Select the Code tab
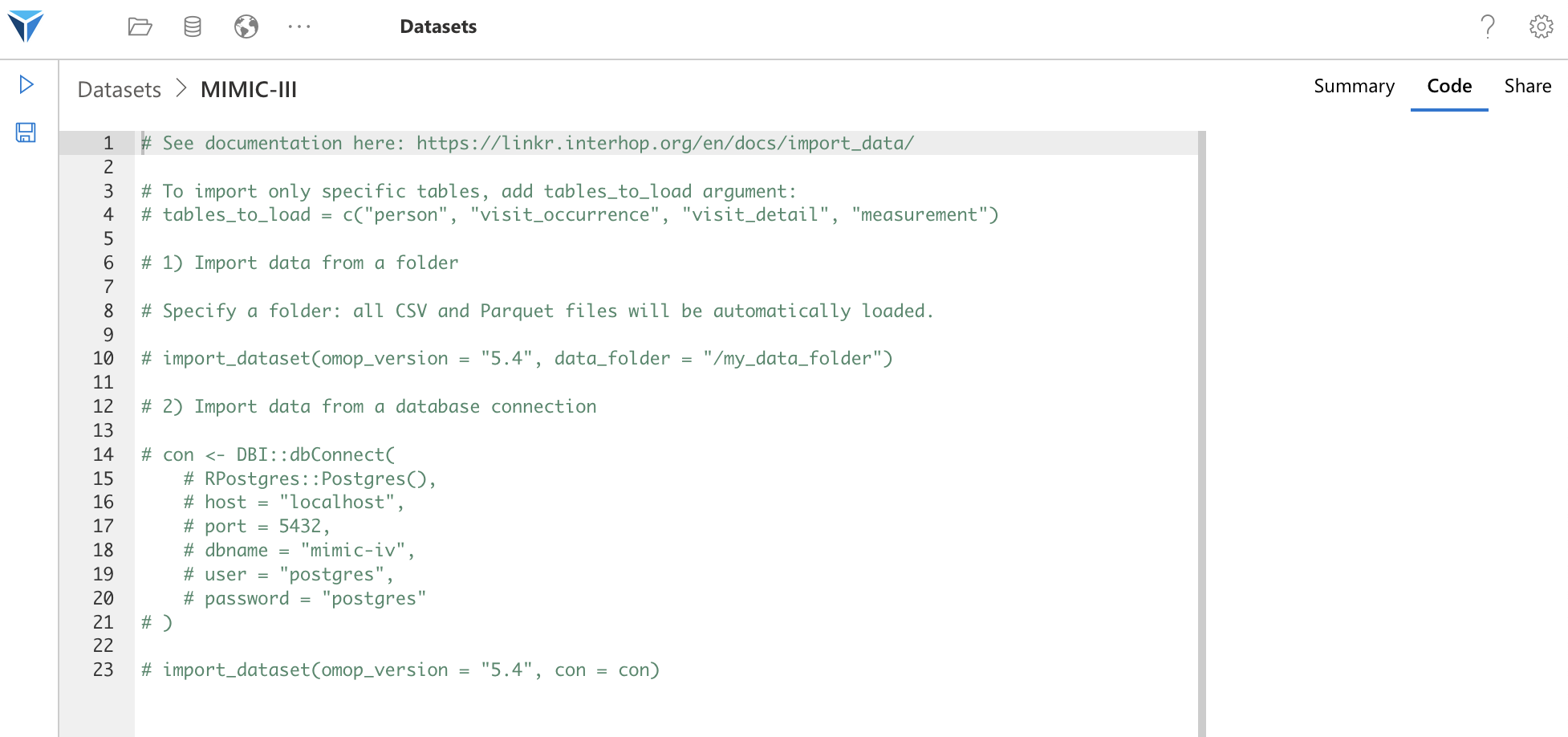The width and height of the screenshot is (1568, 737). pos(1449,86)
